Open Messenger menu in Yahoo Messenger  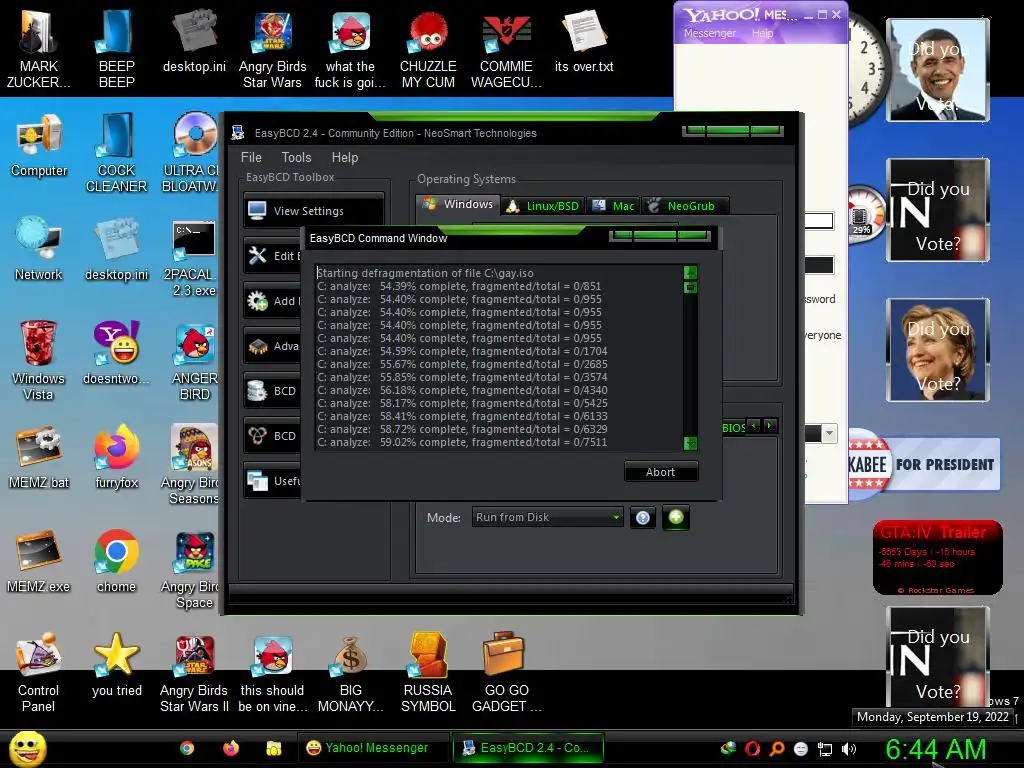(x=710, y=33)
